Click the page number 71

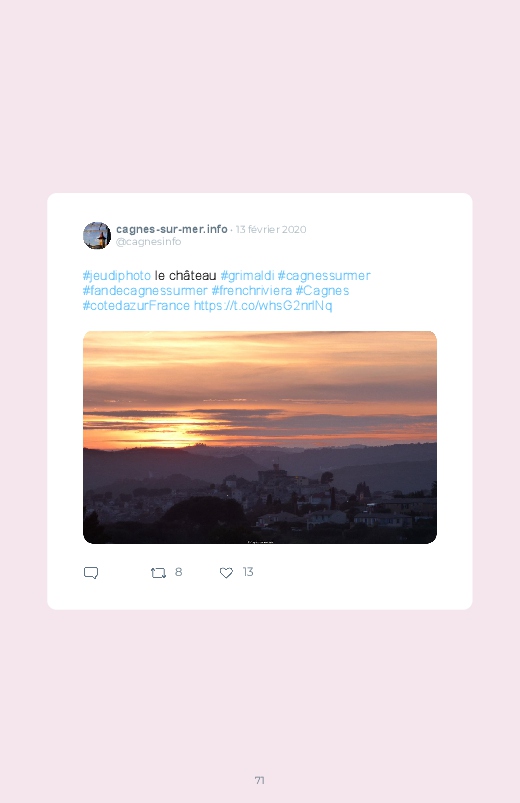[x=260, y=780]
